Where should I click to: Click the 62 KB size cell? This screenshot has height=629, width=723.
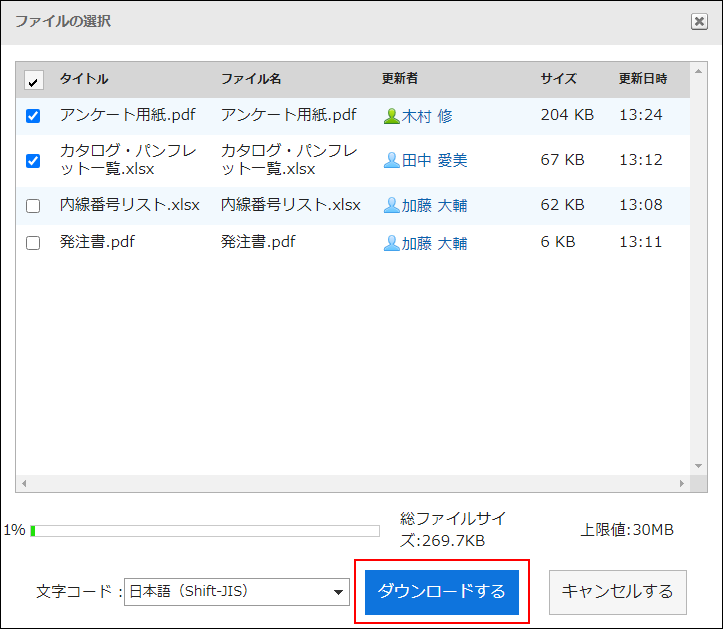click(x=563, y=204)
